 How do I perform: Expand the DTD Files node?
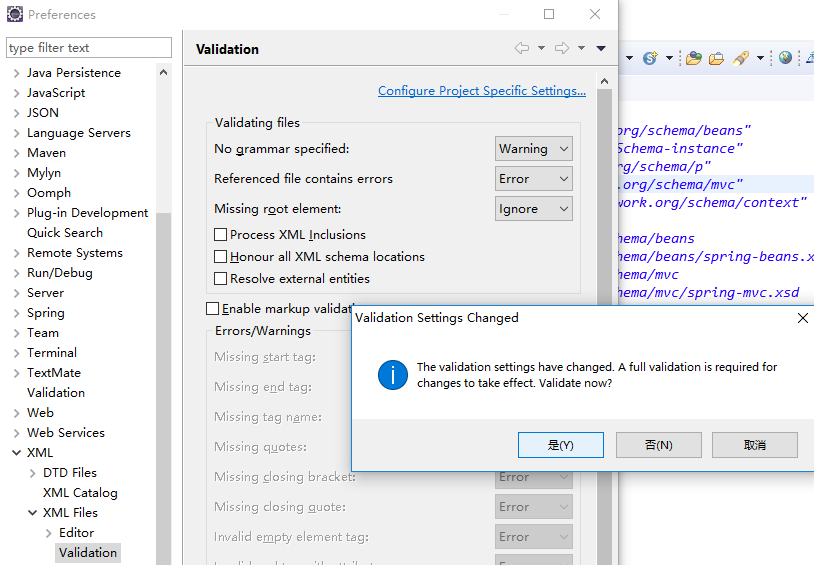click(32, 473)
